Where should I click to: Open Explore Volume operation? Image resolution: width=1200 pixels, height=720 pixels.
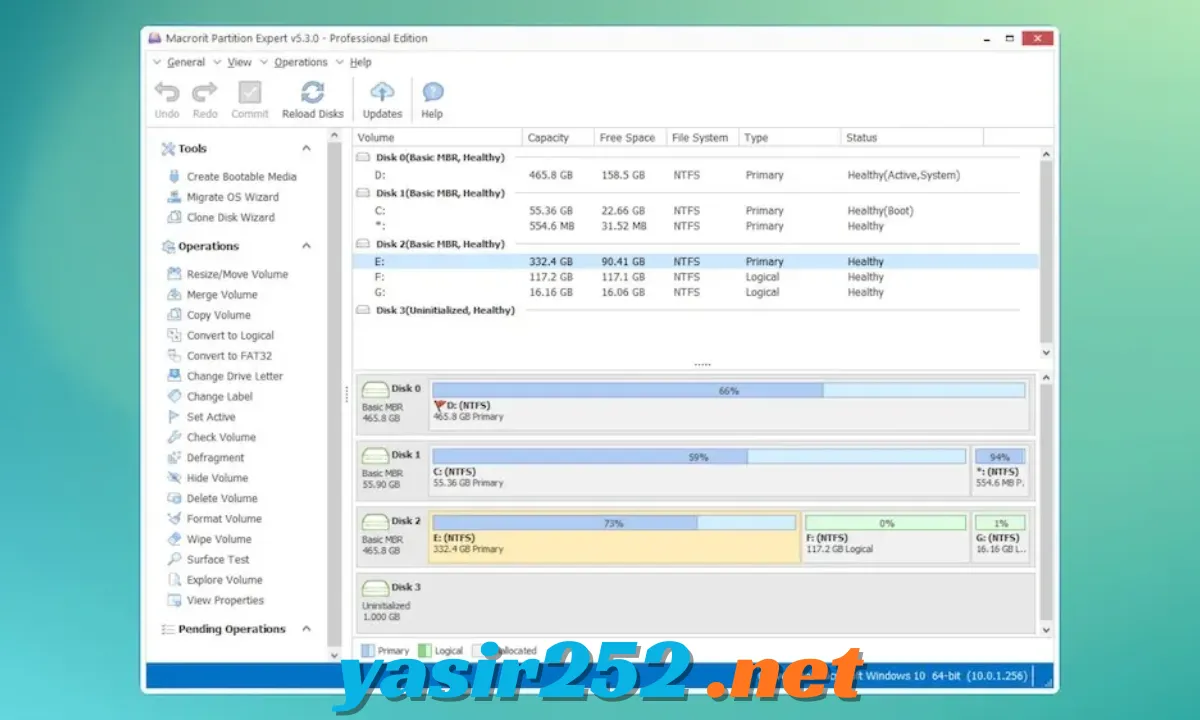pos(225,580)
